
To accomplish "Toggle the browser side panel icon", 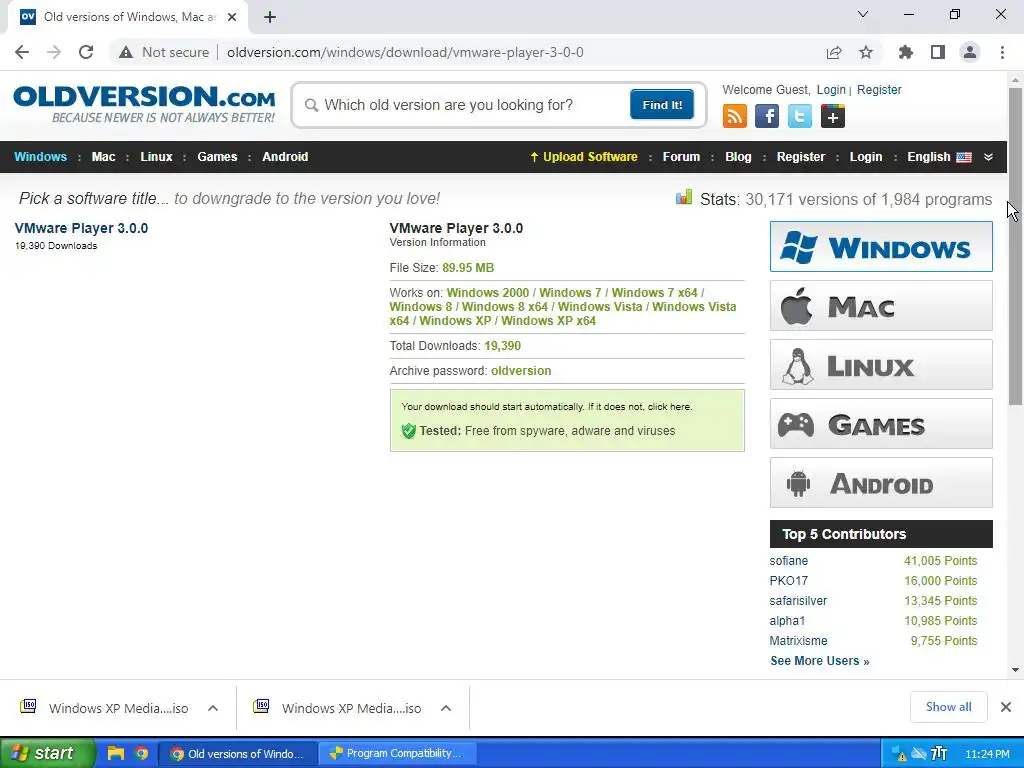I will pos(938,52).
